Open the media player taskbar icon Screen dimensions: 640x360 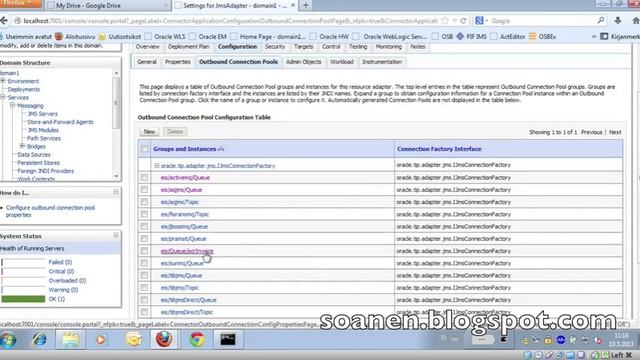click(101, 340)
